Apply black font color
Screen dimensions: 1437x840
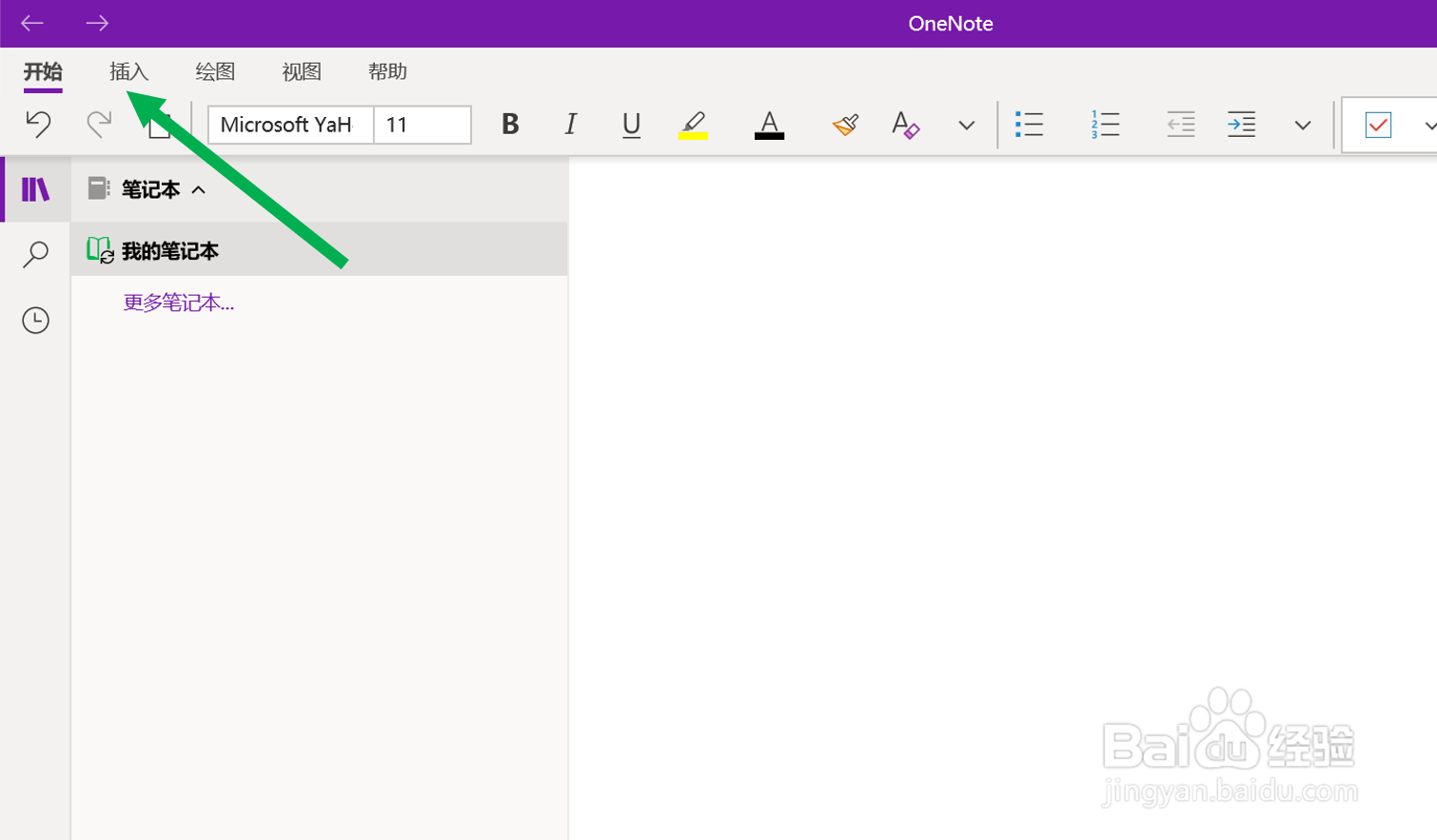point(769,125)
